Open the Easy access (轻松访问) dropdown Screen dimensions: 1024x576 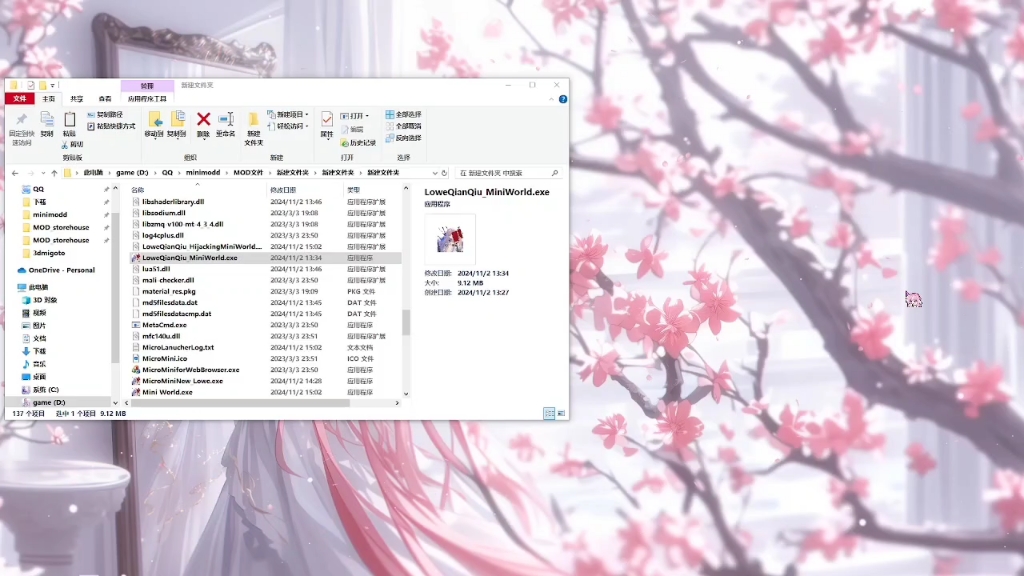click(x=288, y=126)
